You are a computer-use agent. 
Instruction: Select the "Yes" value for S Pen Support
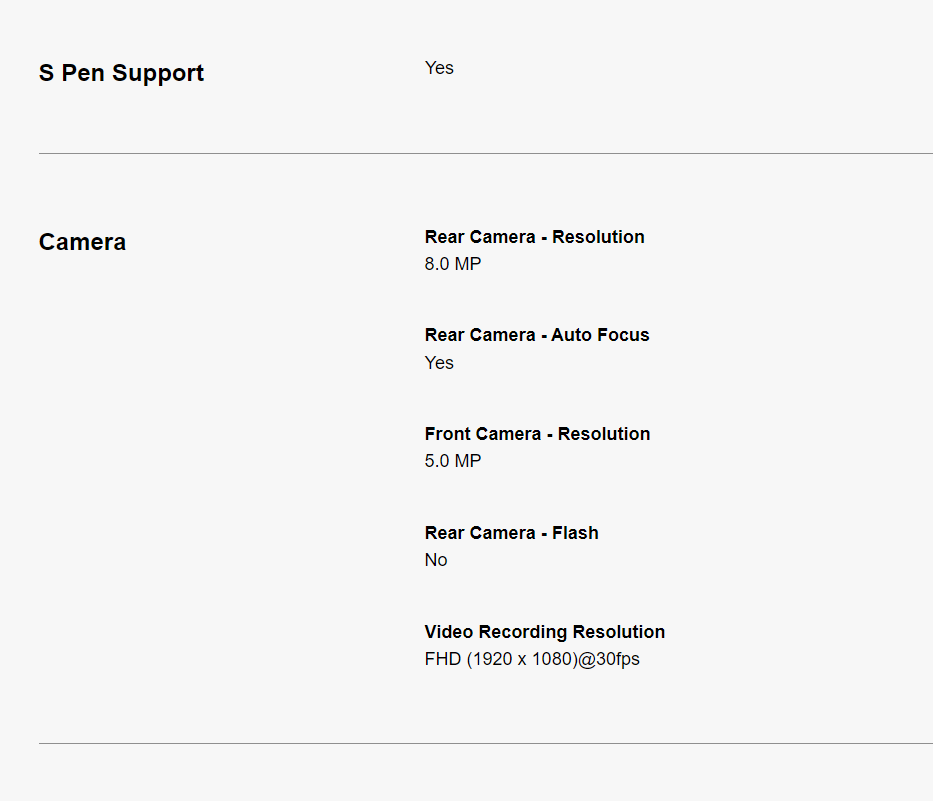439,68
